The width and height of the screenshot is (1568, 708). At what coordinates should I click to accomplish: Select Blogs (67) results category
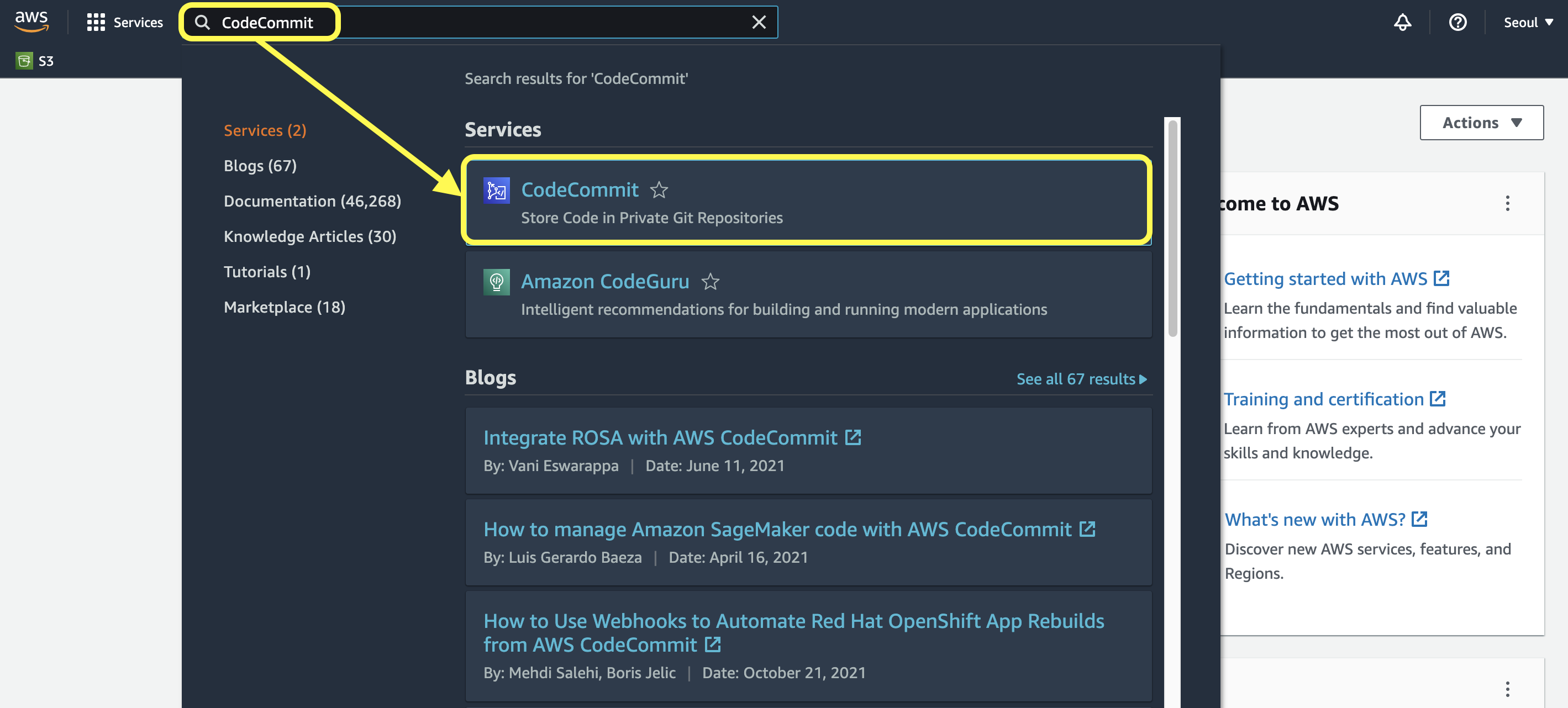click(260, 166)
